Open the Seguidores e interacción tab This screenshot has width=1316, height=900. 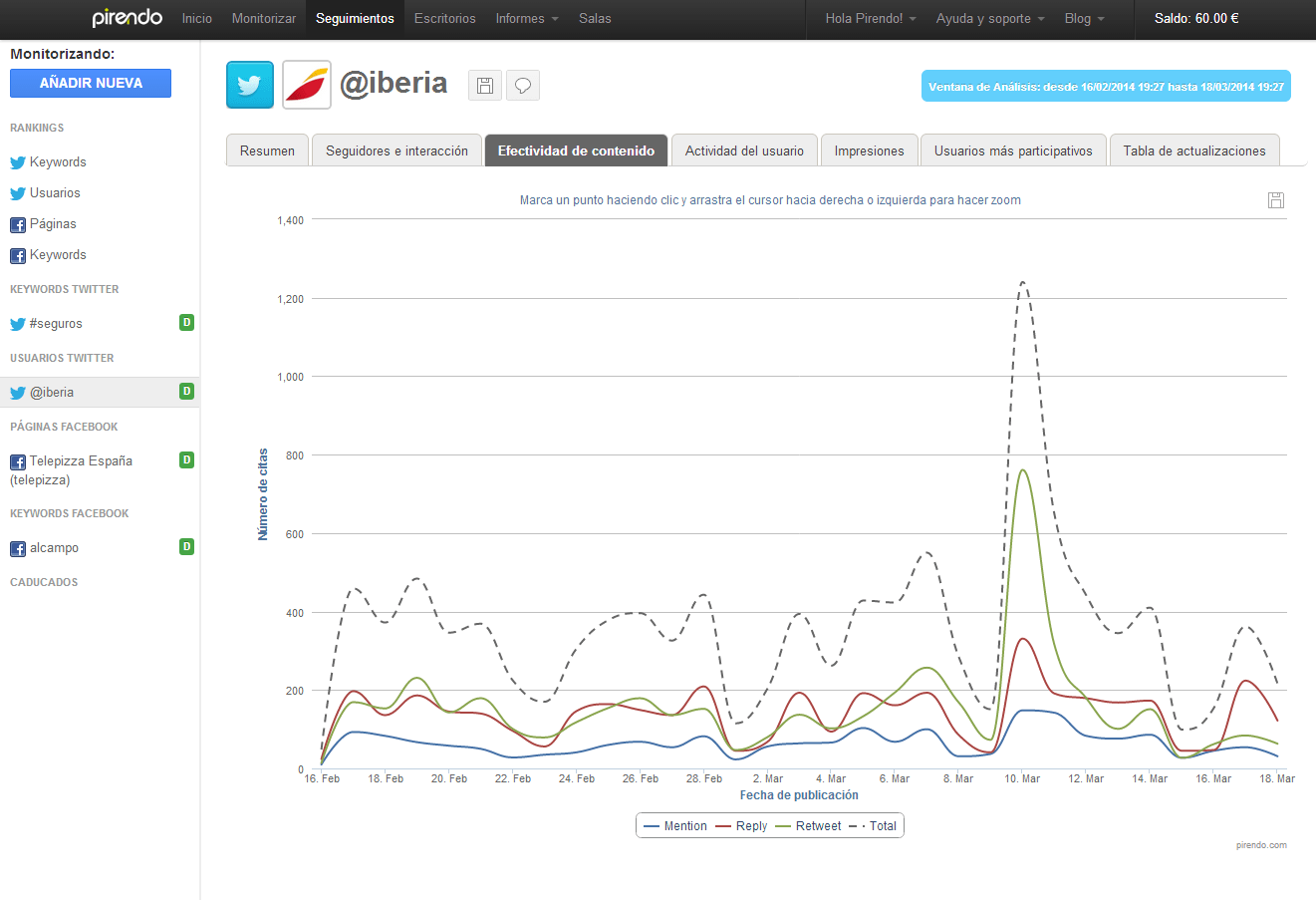396,150
